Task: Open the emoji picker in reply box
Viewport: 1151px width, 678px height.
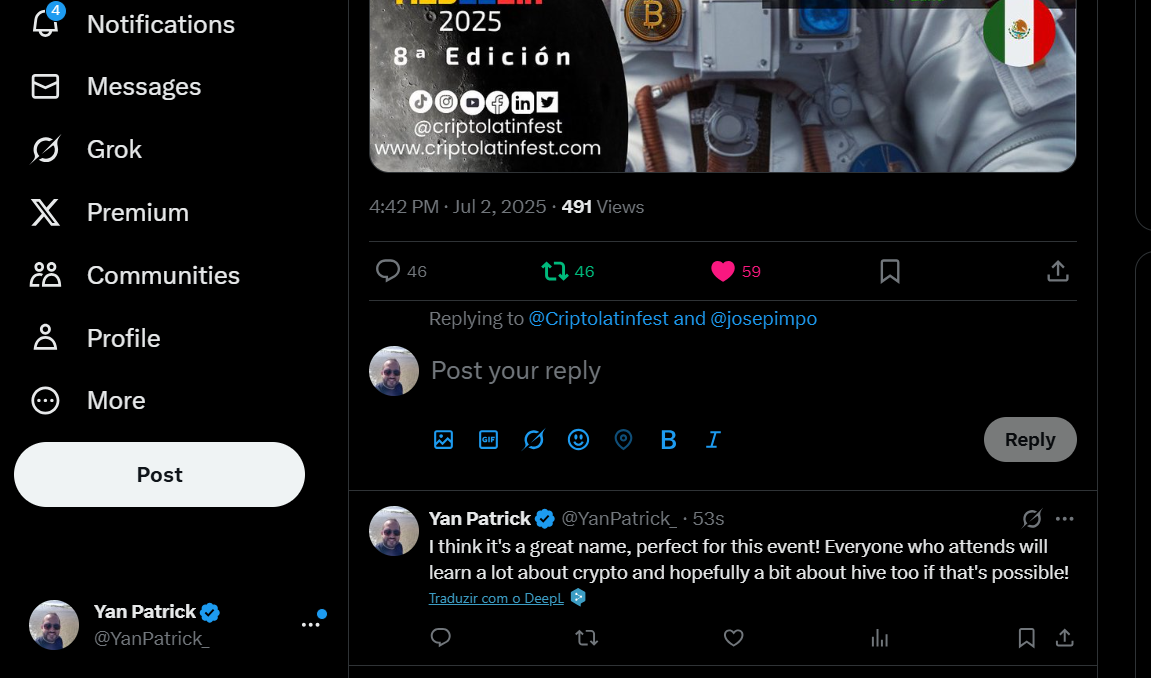Action: coord(578,440)
